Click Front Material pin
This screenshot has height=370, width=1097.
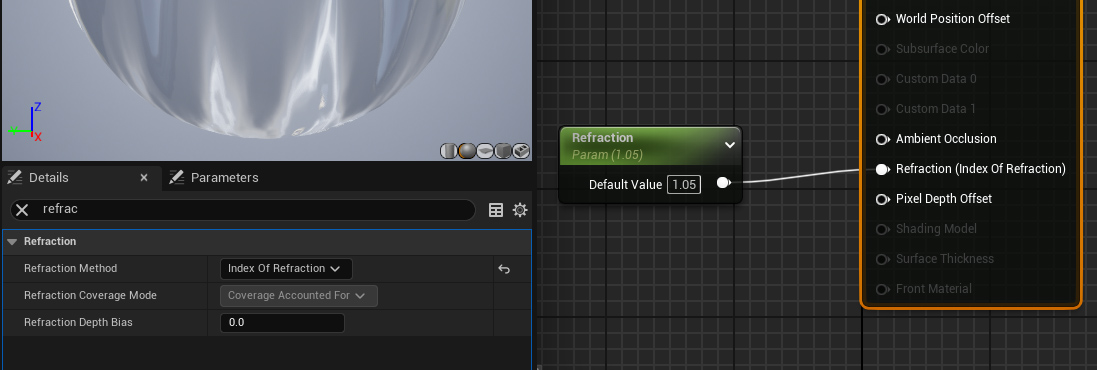coord(883,290)
